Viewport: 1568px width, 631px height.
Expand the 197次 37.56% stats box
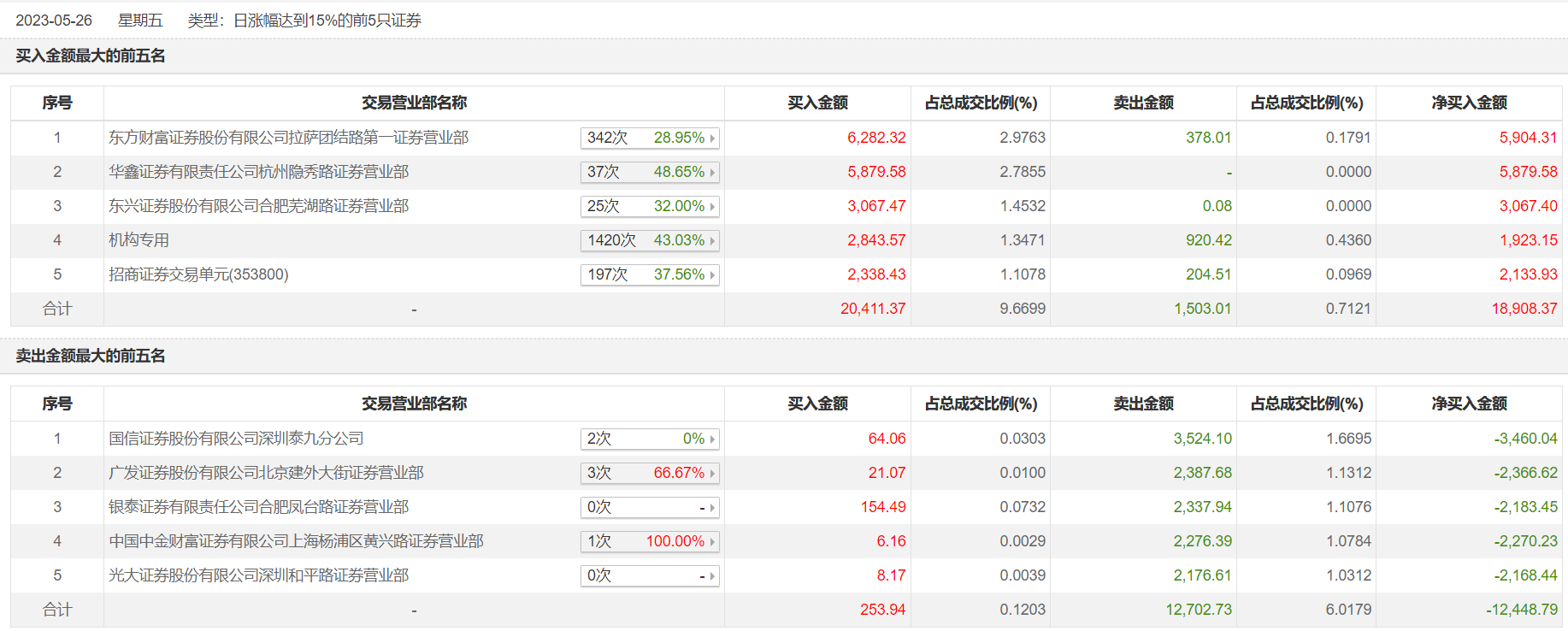(650, 274)
